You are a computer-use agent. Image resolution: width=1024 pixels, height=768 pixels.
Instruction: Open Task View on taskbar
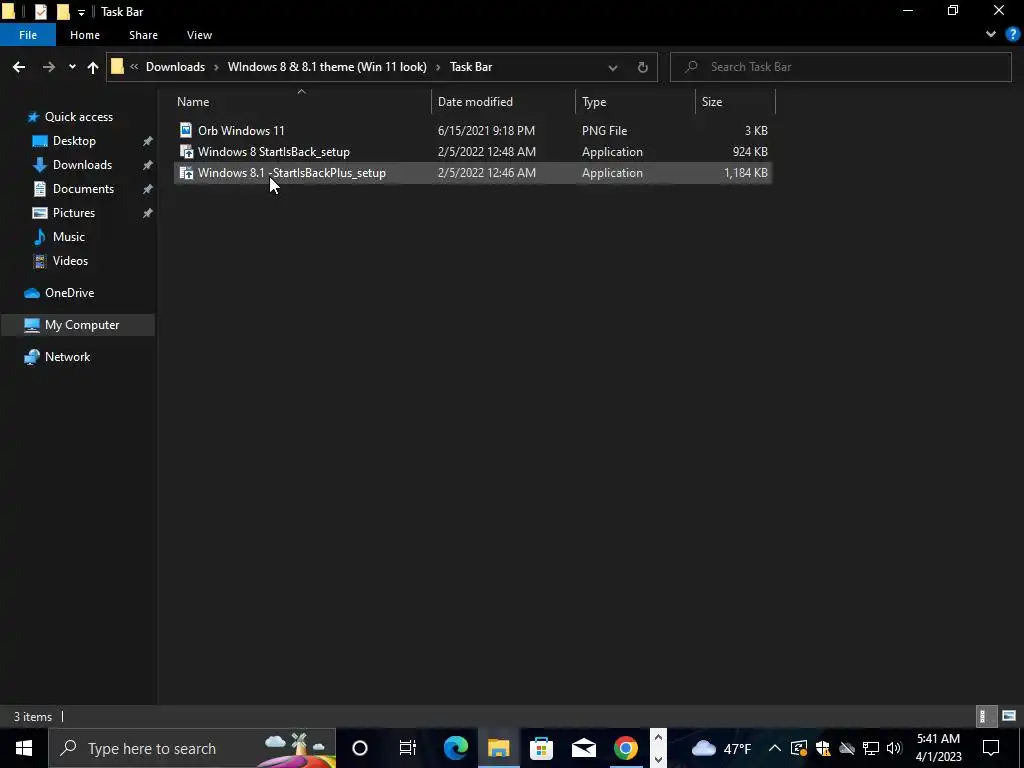coord(408,748)
